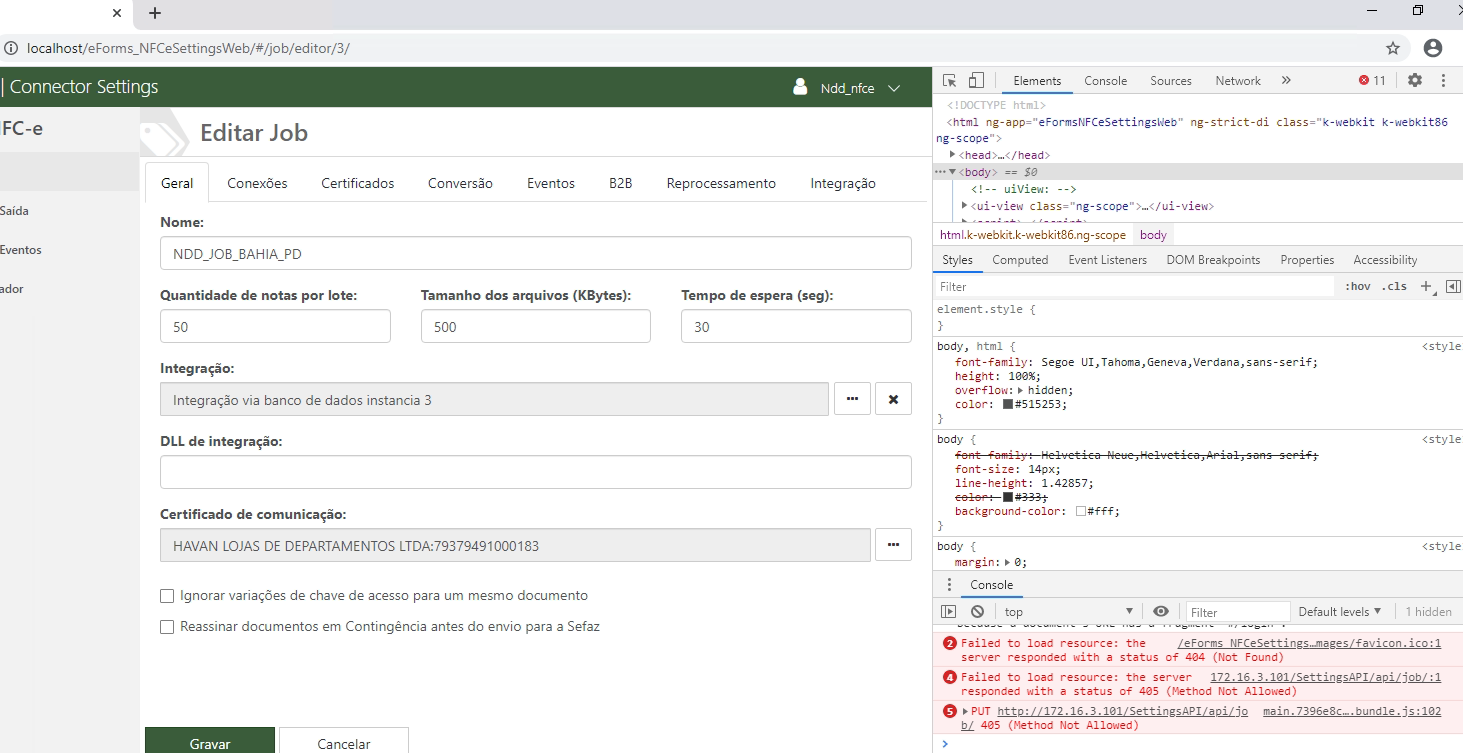Clear console with the ban icon

click(977, 612)
